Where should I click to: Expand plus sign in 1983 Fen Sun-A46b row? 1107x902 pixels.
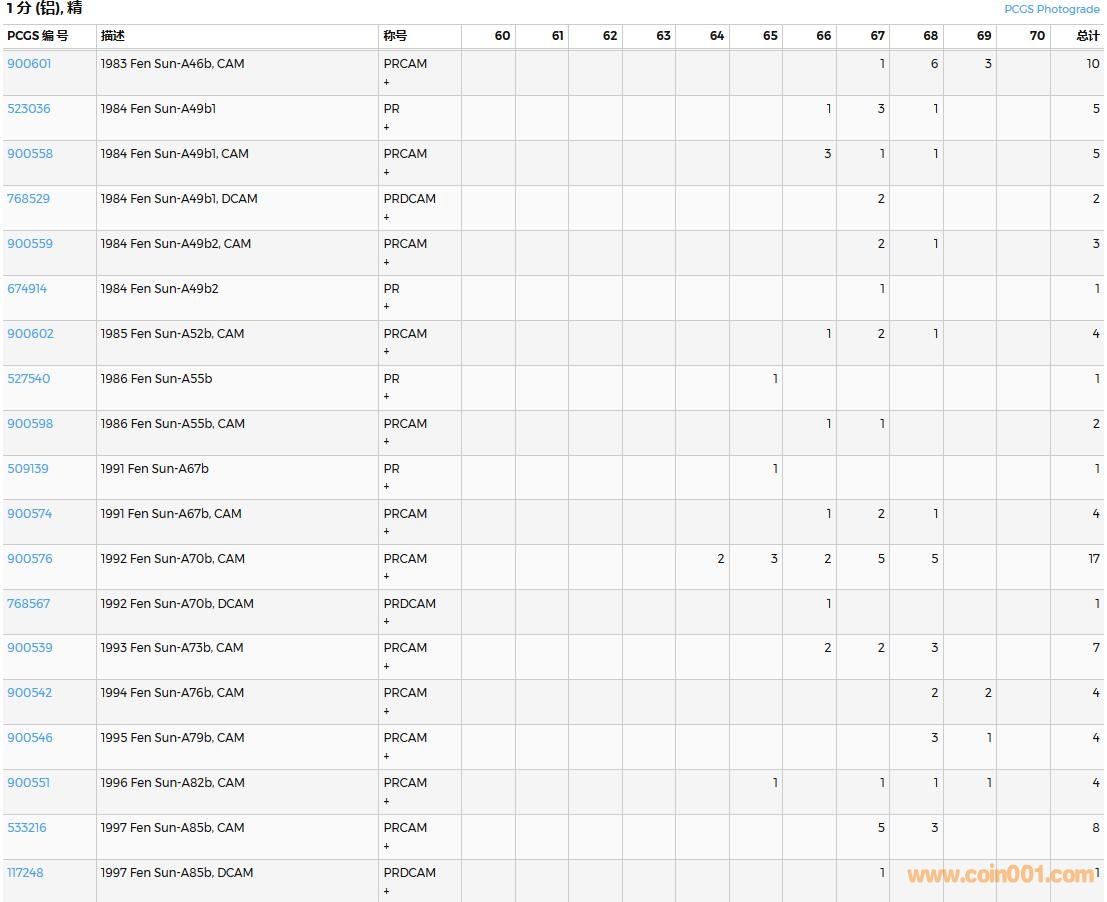387,82
